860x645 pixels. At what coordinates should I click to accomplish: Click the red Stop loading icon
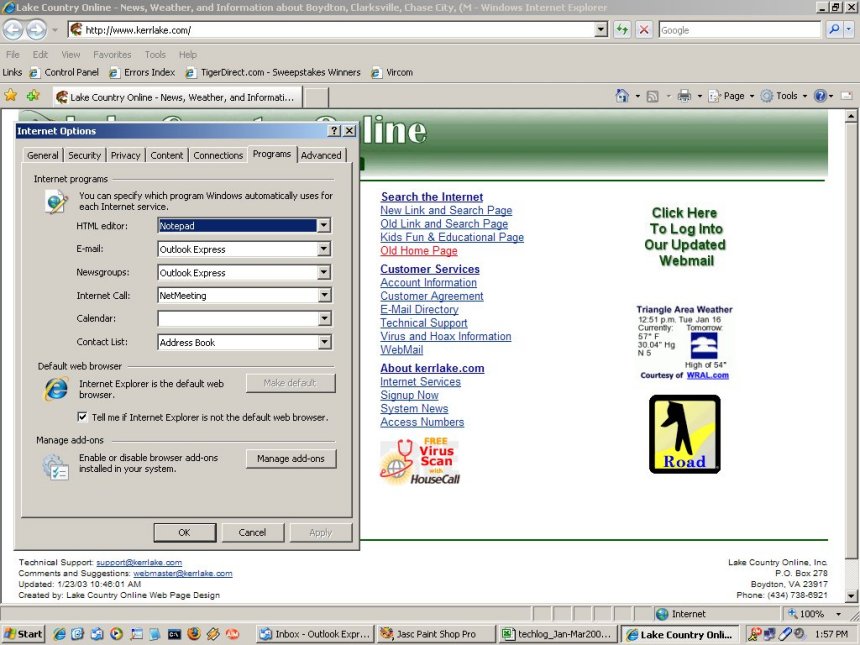644,30
